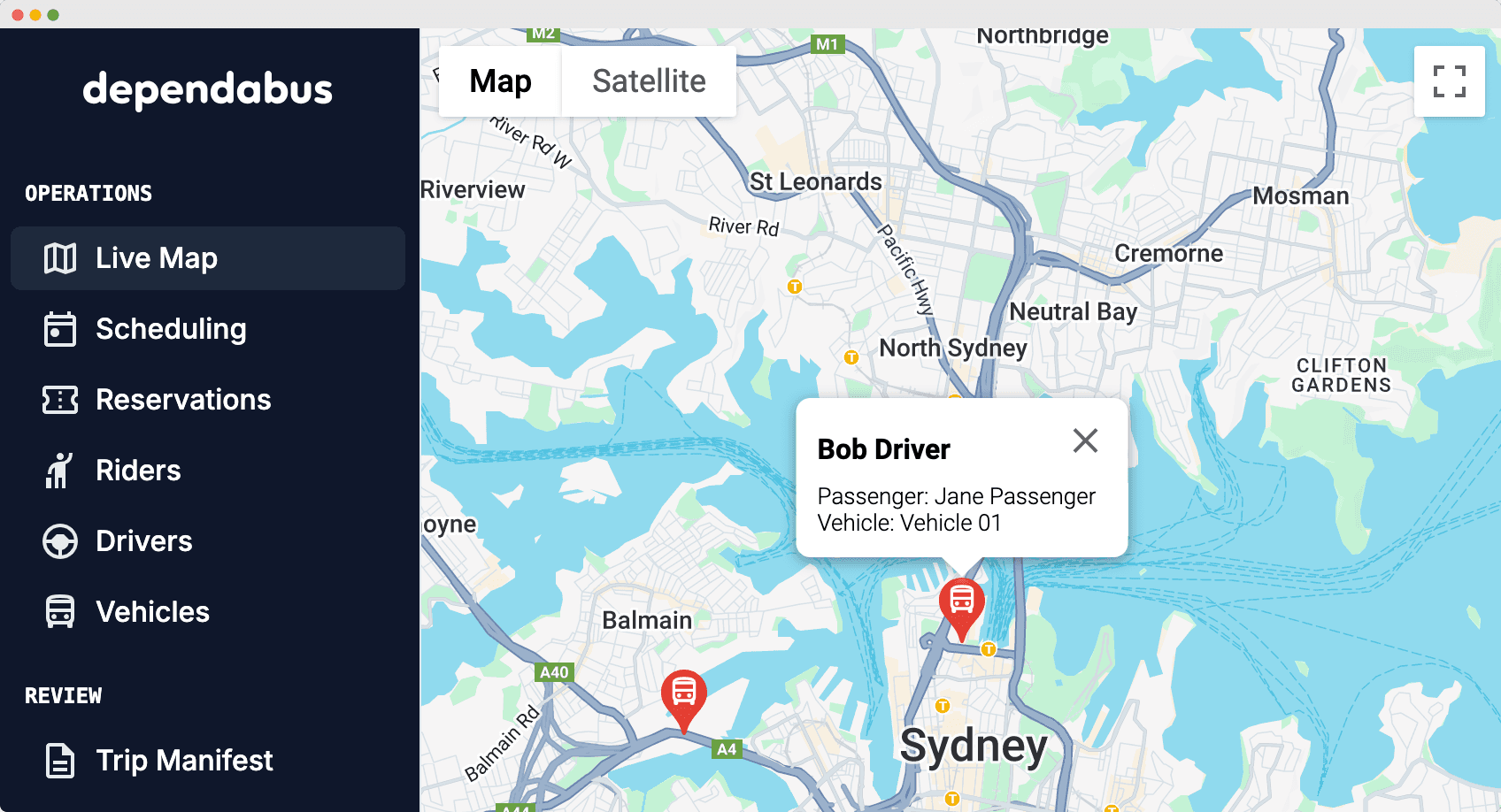Select the Map view type

click(500, 81)
